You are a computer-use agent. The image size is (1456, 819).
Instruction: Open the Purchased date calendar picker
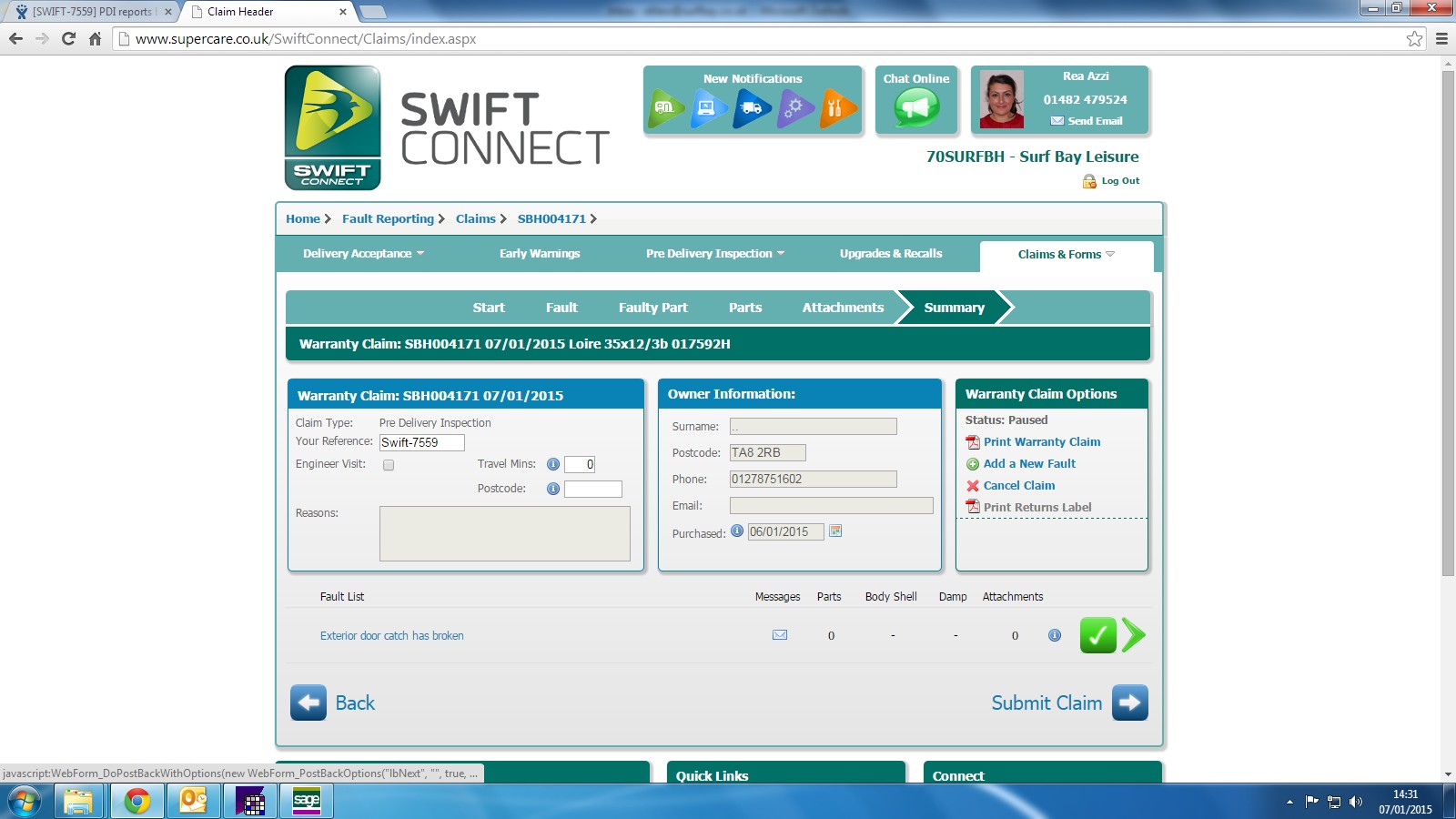tap(835, 531)
